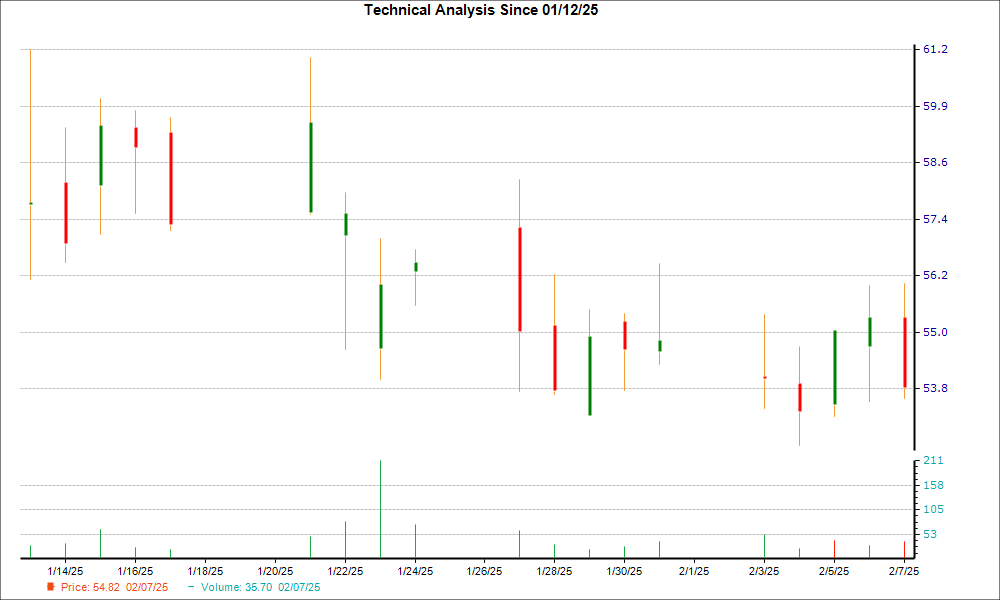Click the teal Volume legend dash
The width and height of the screenshot is (1000, 600).
(191, 587)
